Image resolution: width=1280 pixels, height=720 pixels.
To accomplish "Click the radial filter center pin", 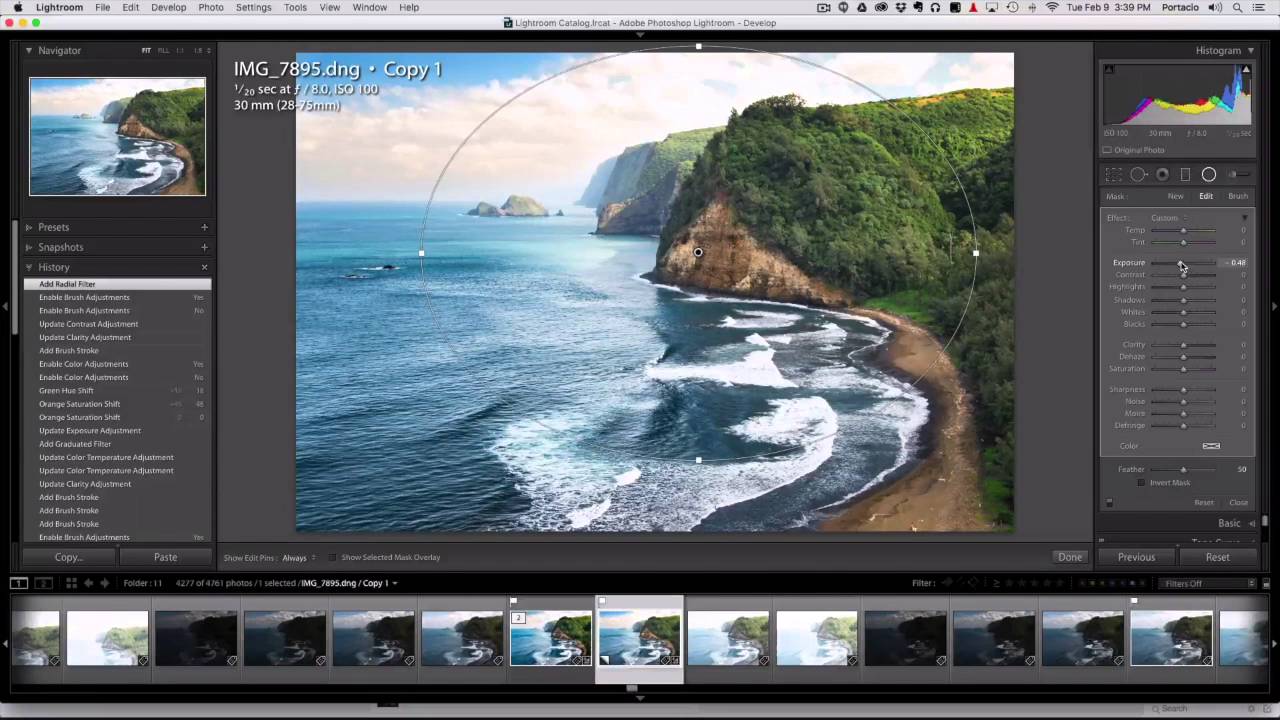I will (x=698, y=252).
